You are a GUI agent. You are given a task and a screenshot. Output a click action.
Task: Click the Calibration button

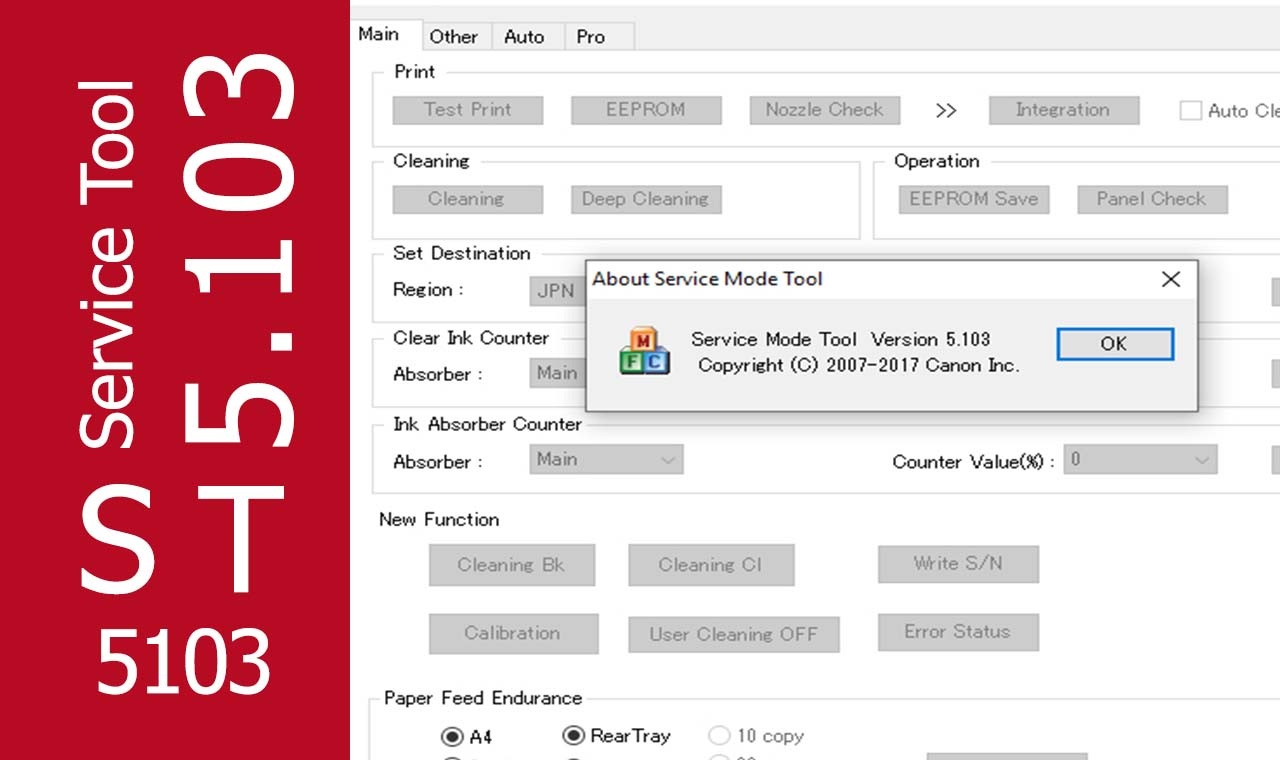click(513, 633)
